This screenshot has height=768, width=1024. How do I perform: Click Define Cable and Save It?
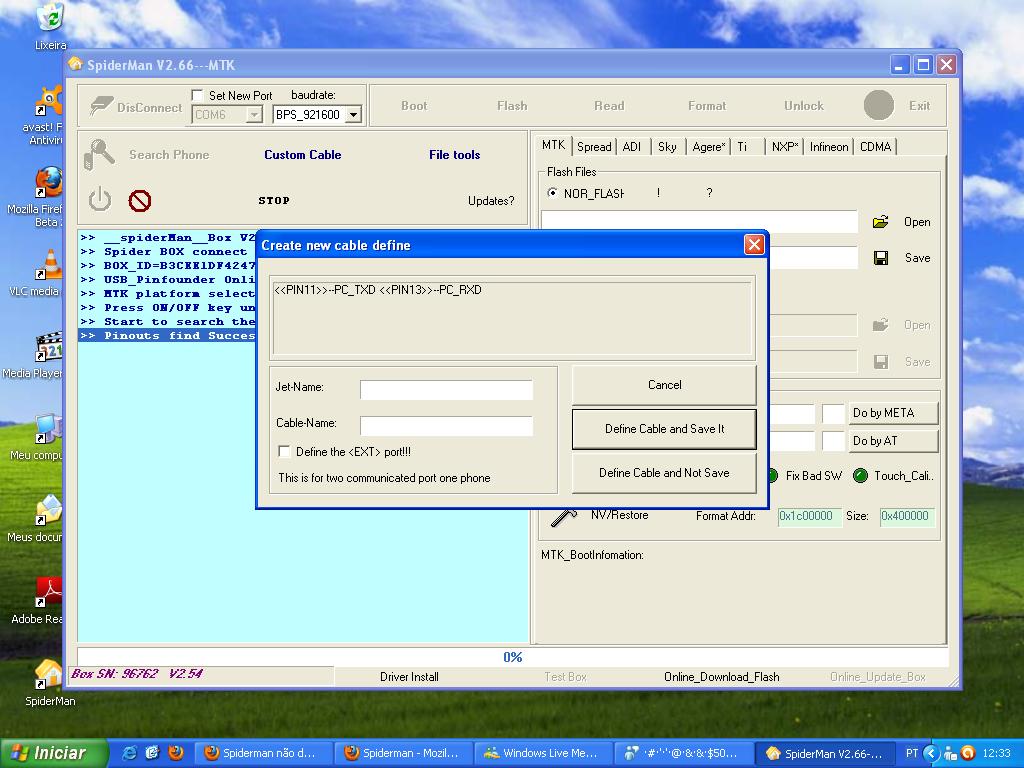[x=664, y=429]
